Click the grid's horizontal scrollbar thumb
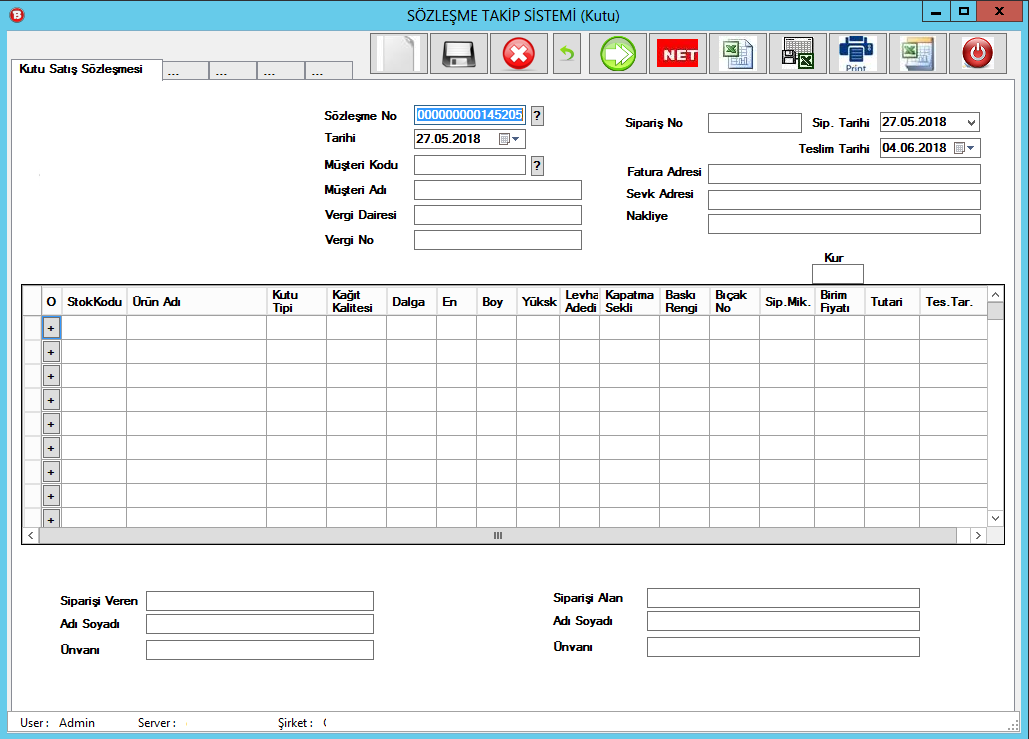 coord(497,536)
